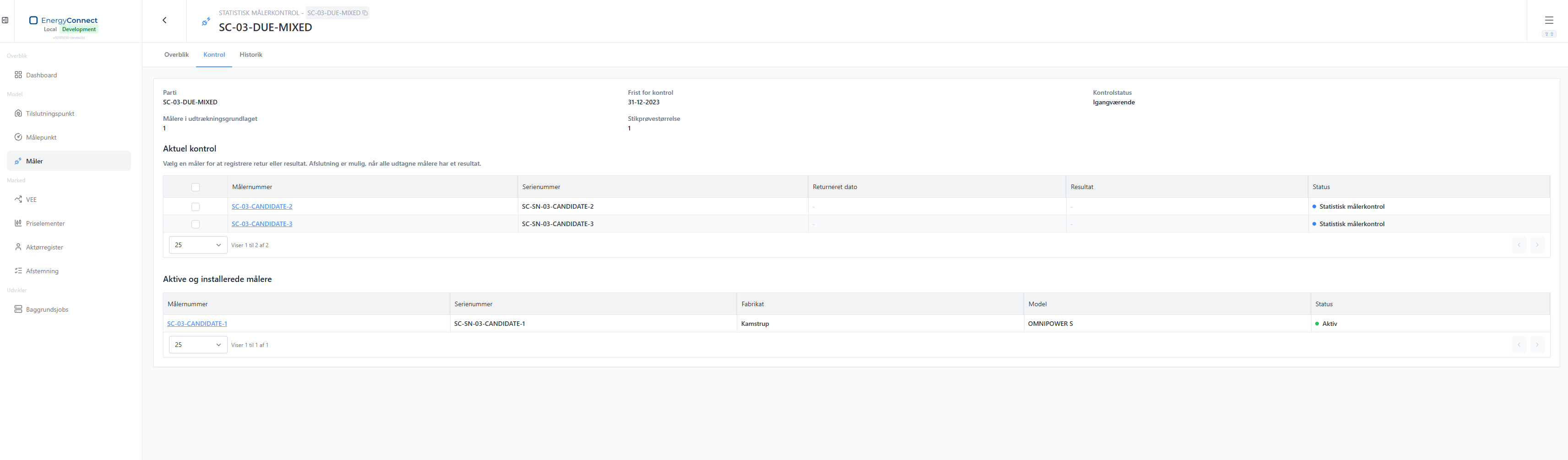Check the SC-03-CANDIDATE-2 row checkbox
1568x460 pixels.
pos(196,207)
